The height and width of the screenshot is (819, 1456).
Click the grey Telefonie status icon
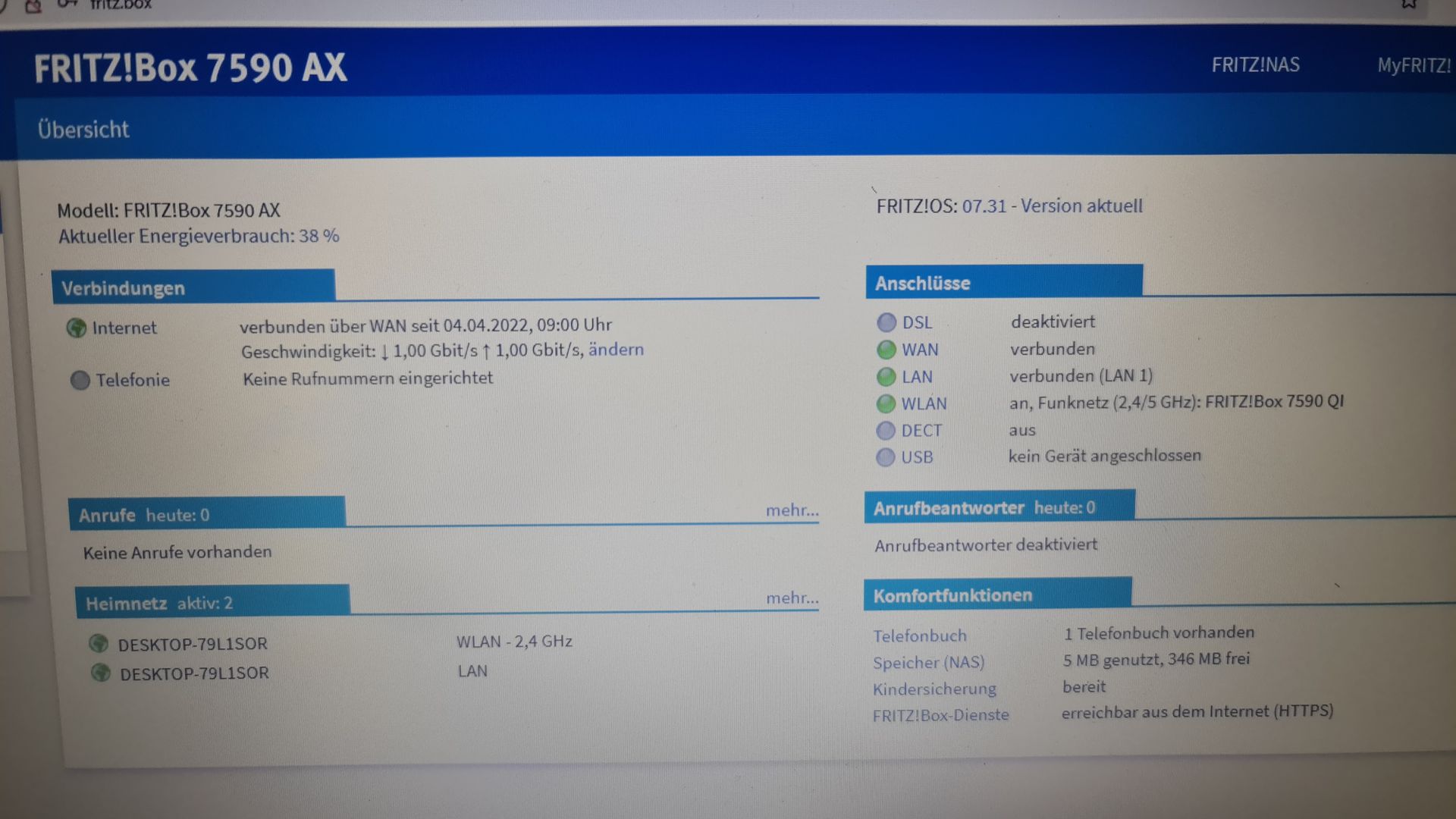tap(80, 380)
